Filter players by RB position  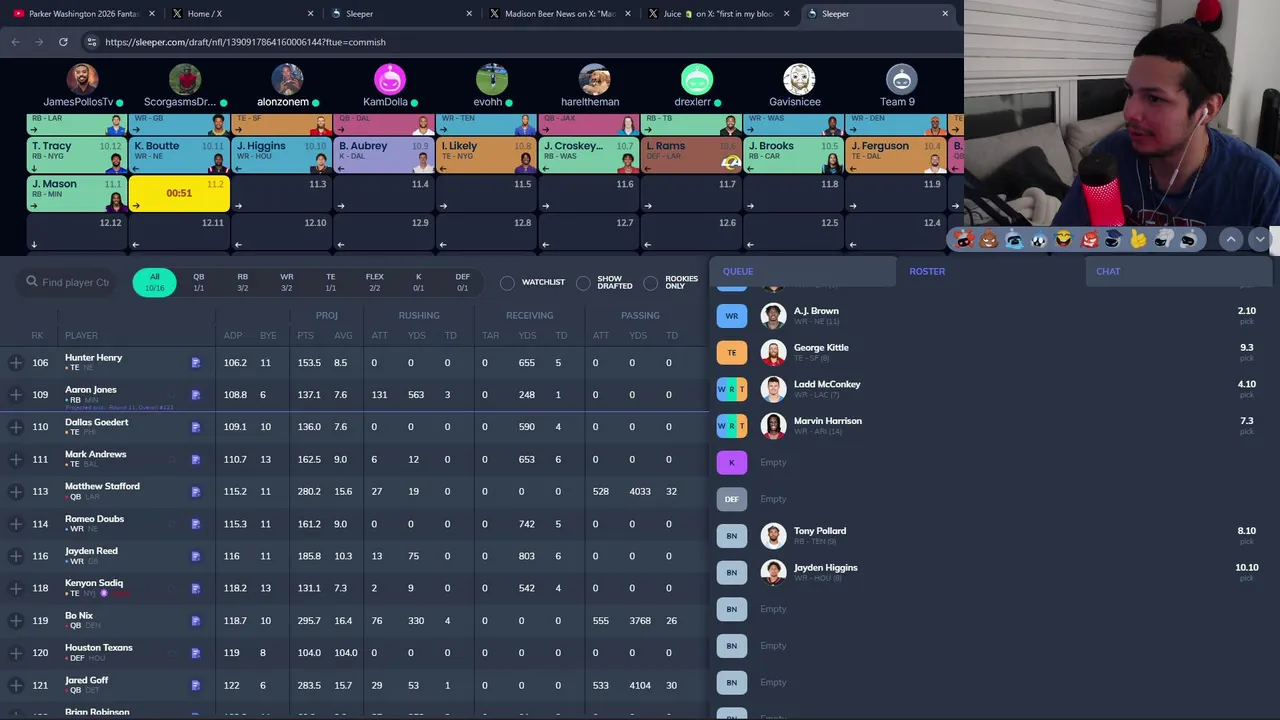click(242, 282)
